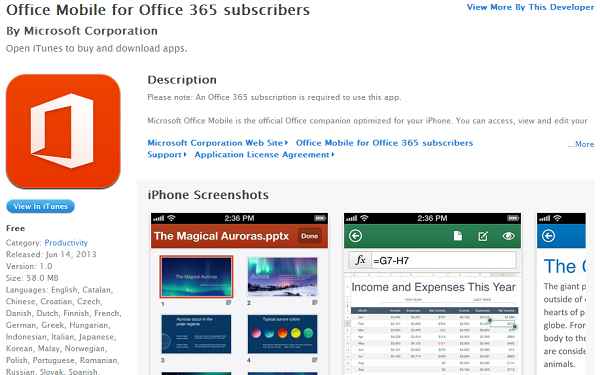Select slide 3 Auroras occur in polar regions
Image resolution: width=600 pixels, height=375 pixels.
tap(196, 334)
